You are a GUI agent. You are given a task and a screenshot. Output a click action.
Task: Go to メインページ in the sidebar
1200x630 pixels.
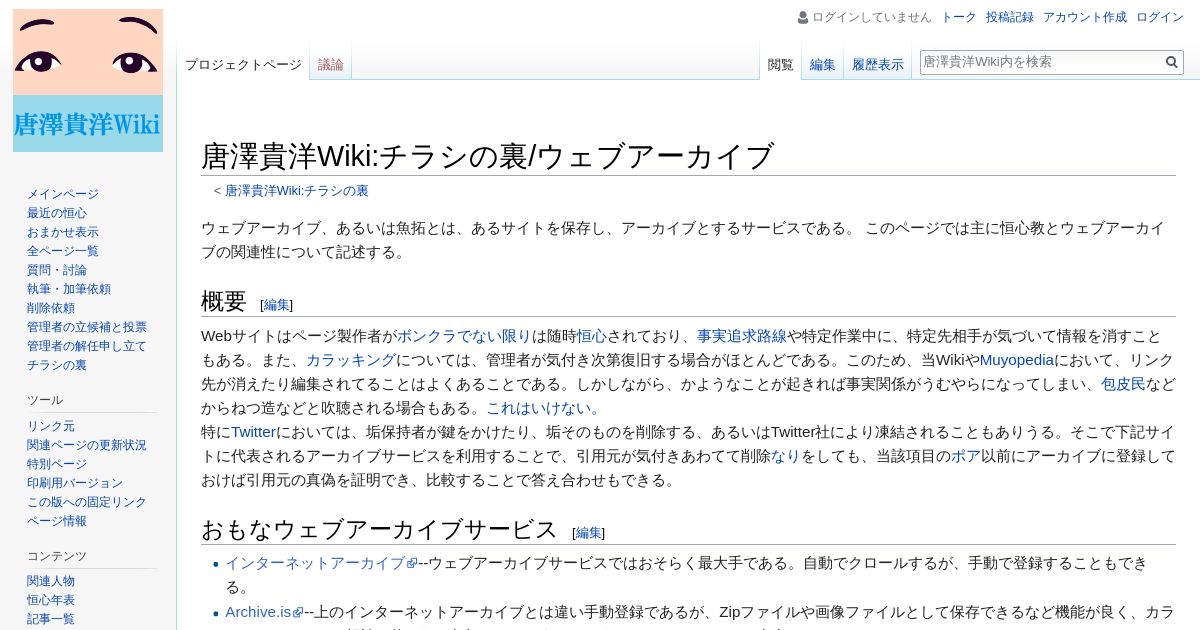tap(63, 194)
